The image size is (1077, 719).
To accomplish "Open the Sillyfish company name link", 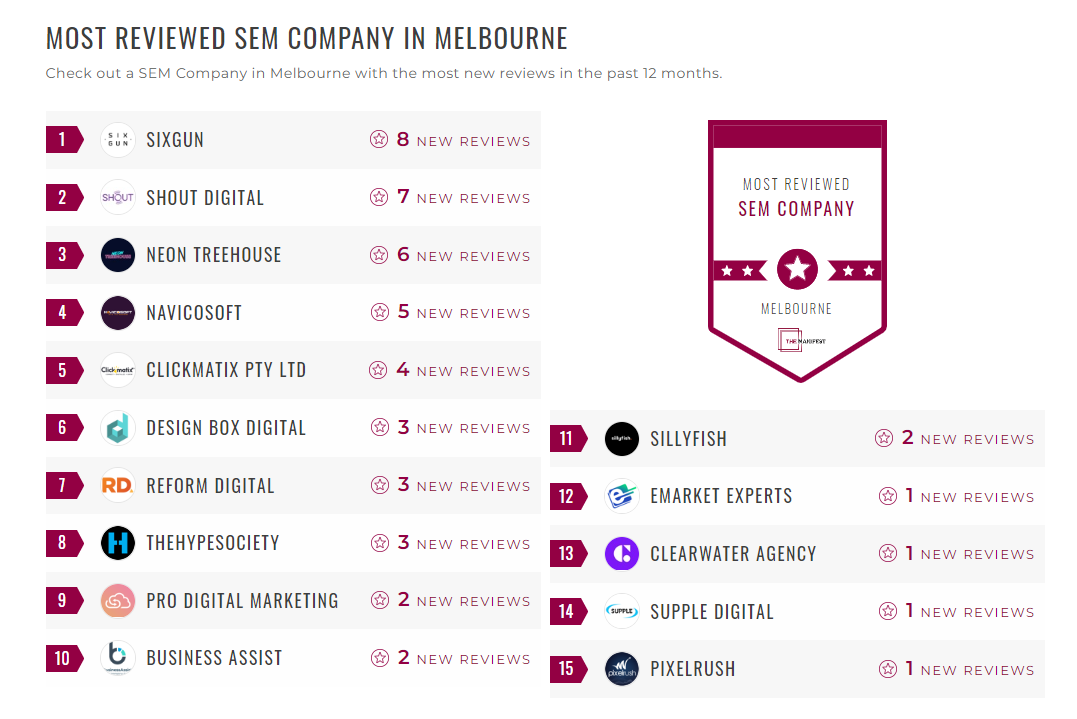I will (688, 439).
